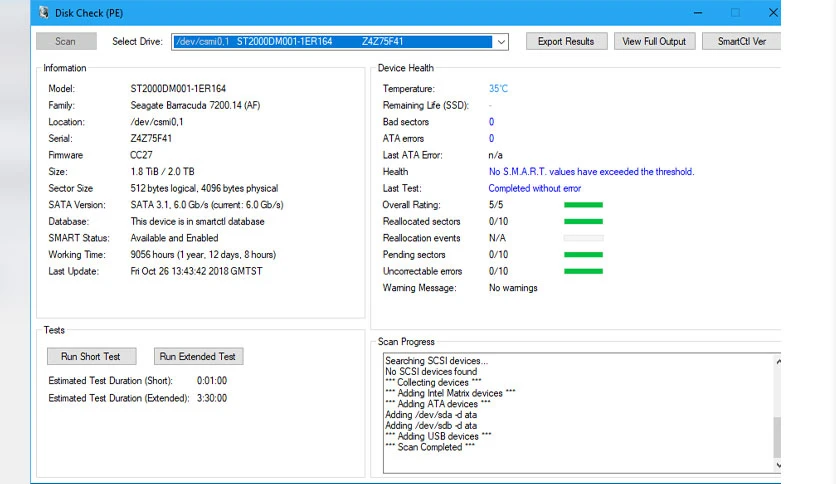Click Scan Progress scrollbar down arrow
Viewport: 836px width, 484px height.
click(x=778, y=465)
